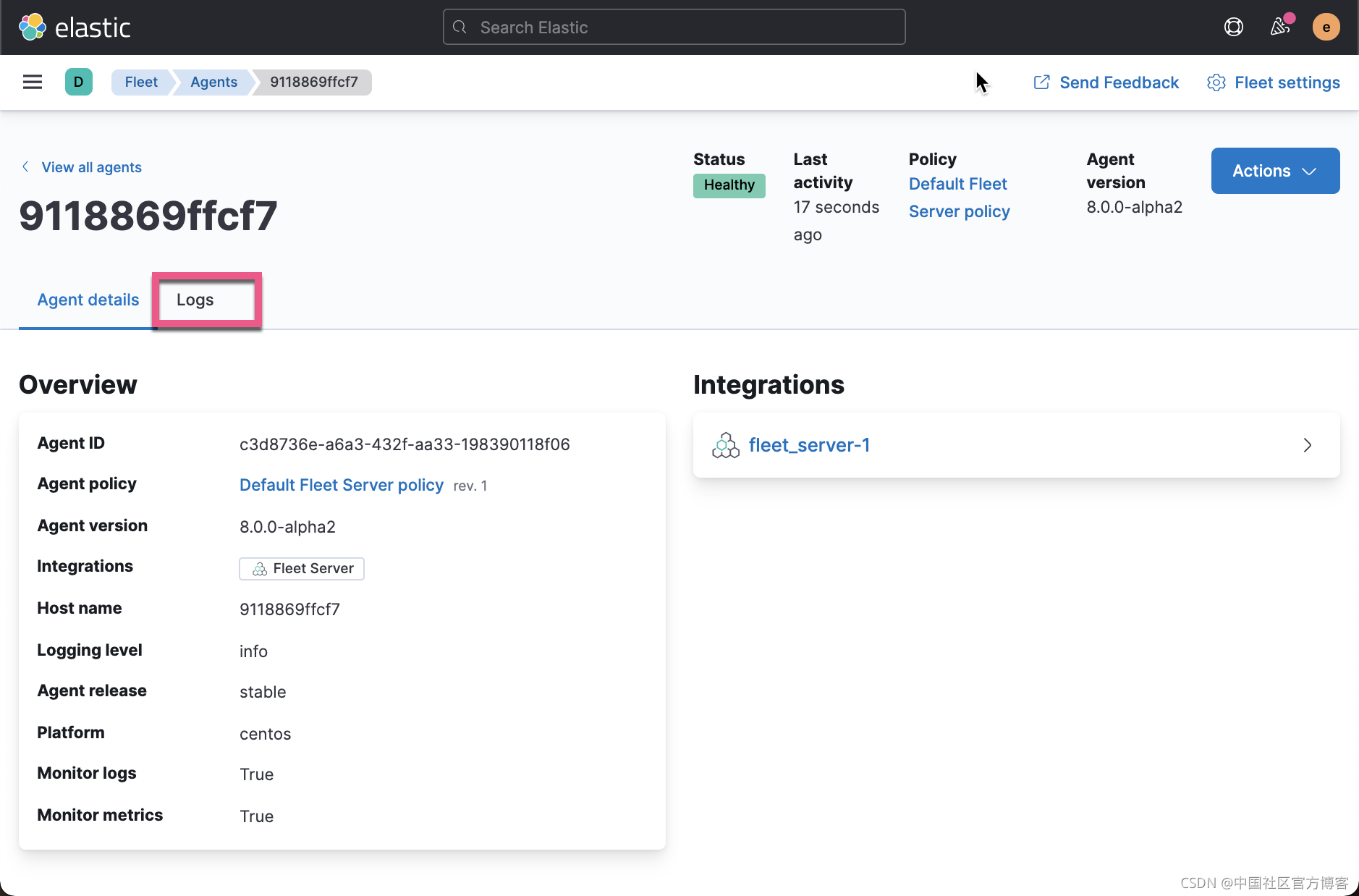Image resolution: width=1359 pixels, height=896 pixels.
Task: Click the back chevron beside View all agents
Action: point(25,167)
